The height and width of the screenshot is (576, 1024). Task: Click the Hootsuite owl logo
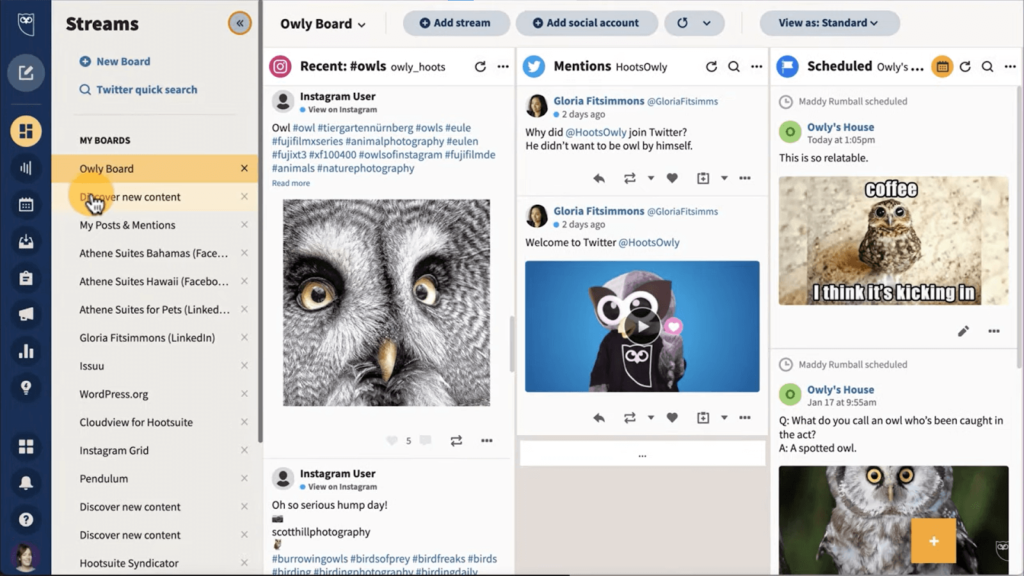coord(25,25)
